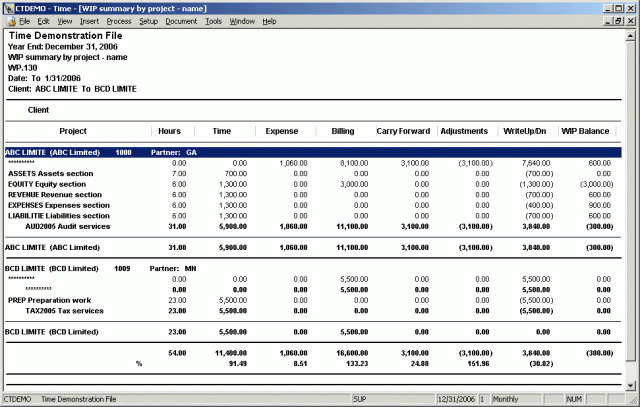
Task: Click the document icon in the menu bar
Action: click(9, 21)
